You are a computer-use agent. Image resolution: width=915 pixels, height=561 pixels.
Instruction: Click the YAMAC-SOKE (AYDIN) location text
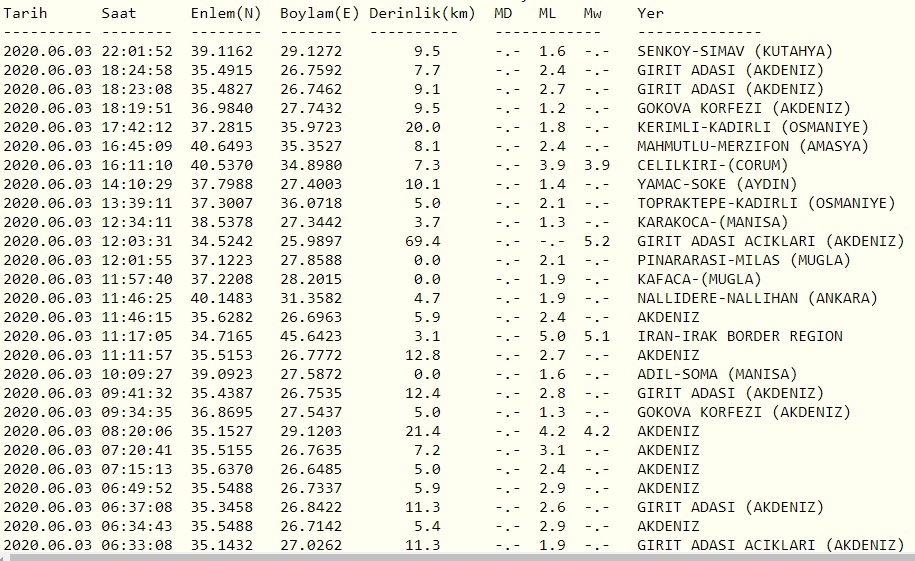(717, 184)
